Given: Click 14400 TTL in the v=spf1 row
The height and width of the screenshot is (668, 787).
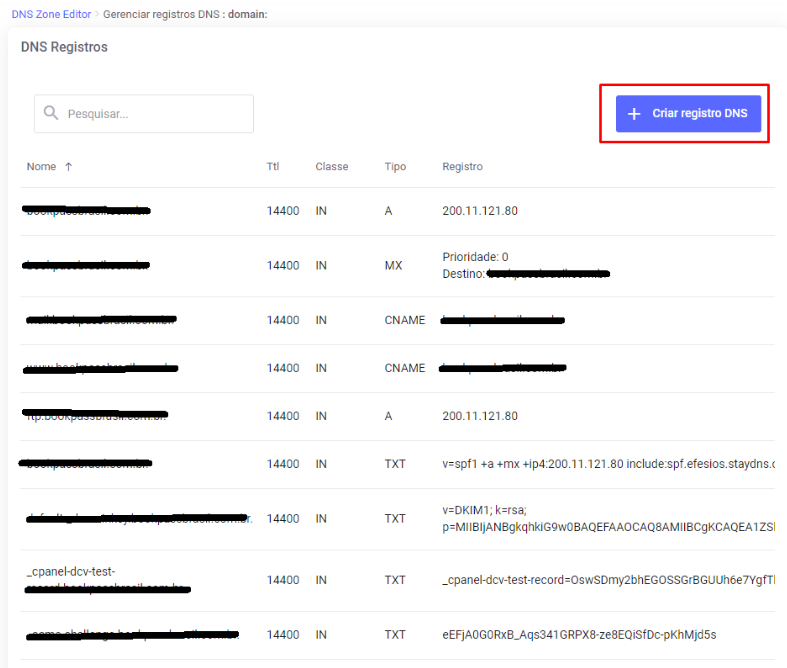Looking at the screenshot, I should pos(283,464).
